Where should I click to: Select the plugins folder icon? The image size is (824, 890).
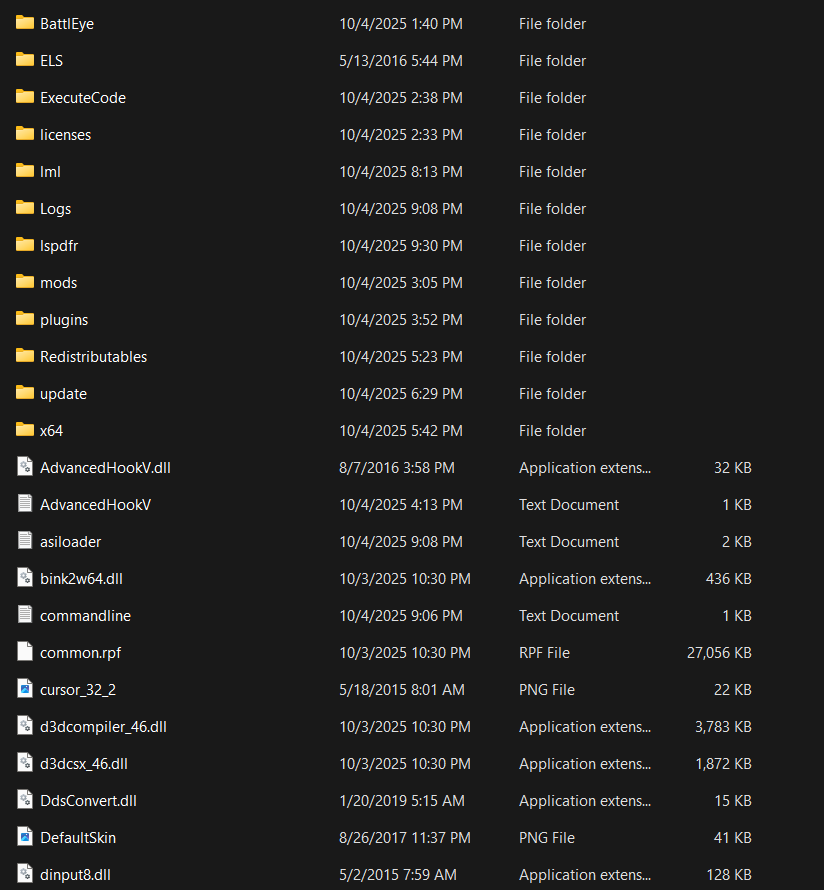[x=24, y=318]
